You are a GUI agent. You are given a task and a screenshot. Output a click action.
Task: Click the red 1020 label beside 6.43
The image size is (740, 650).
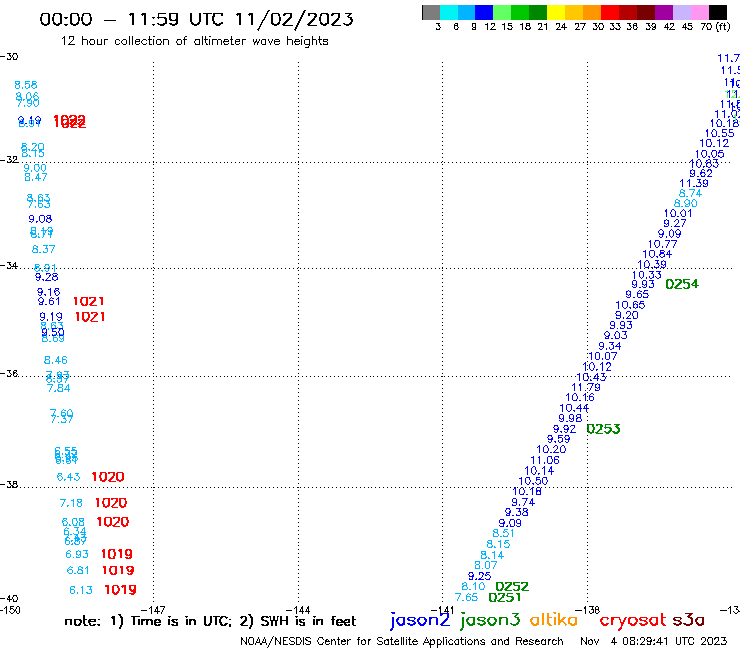tap(108, 477)
